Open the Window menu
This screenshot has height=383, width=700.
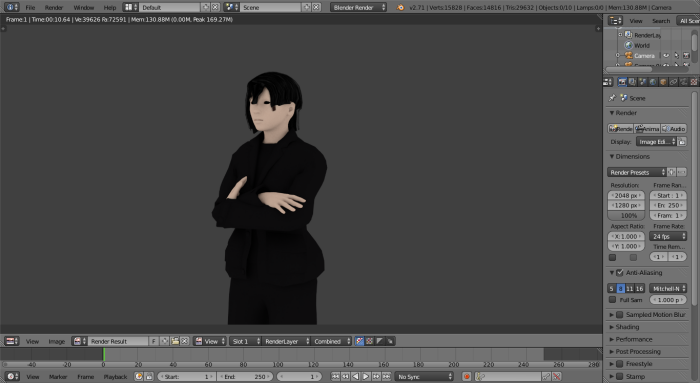click(83, 8)
